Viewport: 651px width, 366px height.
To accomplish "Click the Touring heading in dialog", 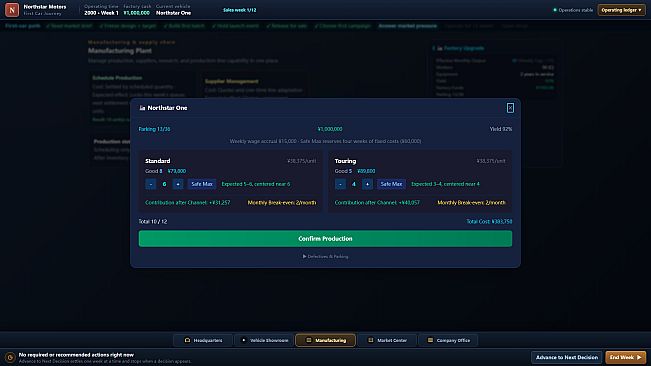I will [345, 161].
